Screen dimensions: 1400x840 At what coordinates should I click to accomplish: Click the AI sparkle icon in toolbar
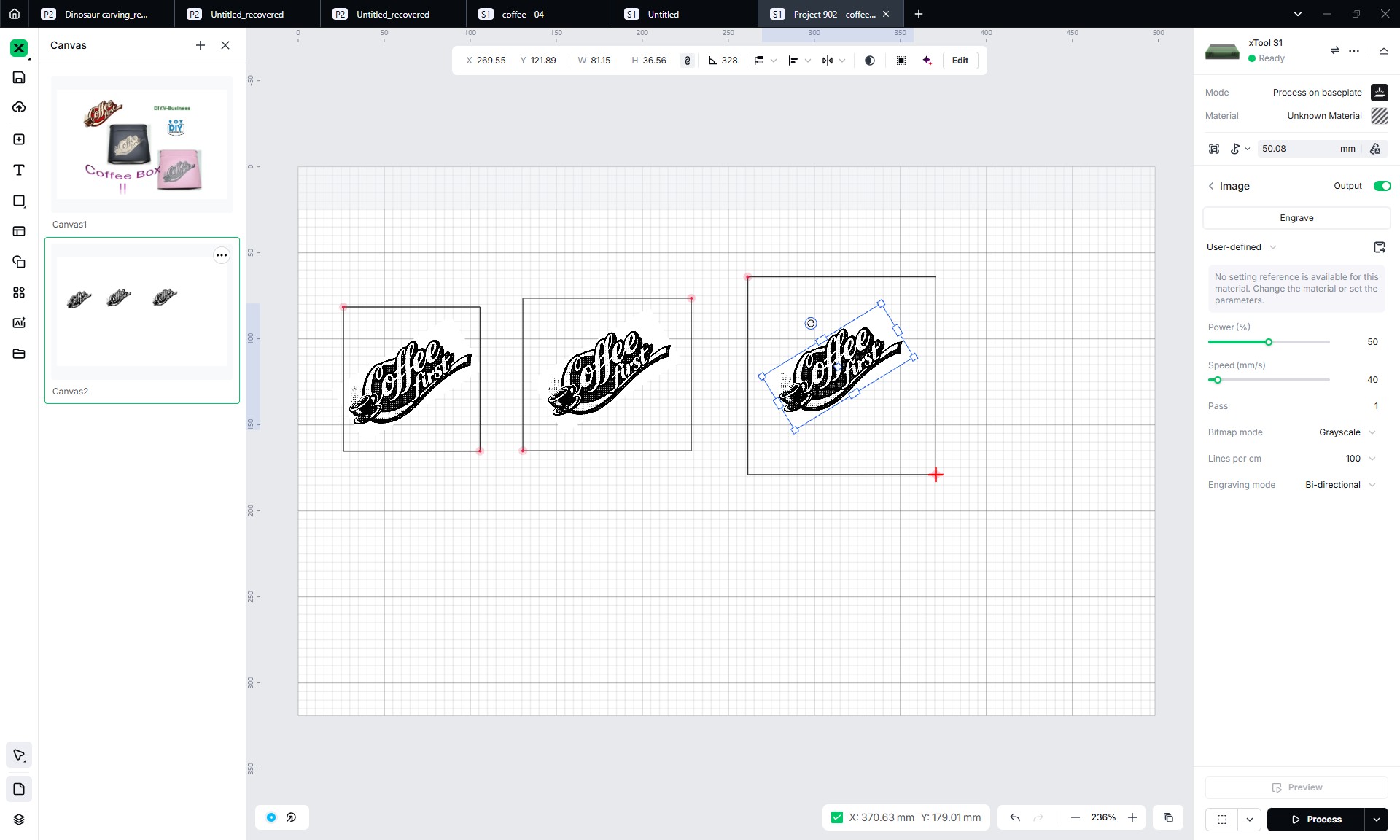(x=927, y=61)
